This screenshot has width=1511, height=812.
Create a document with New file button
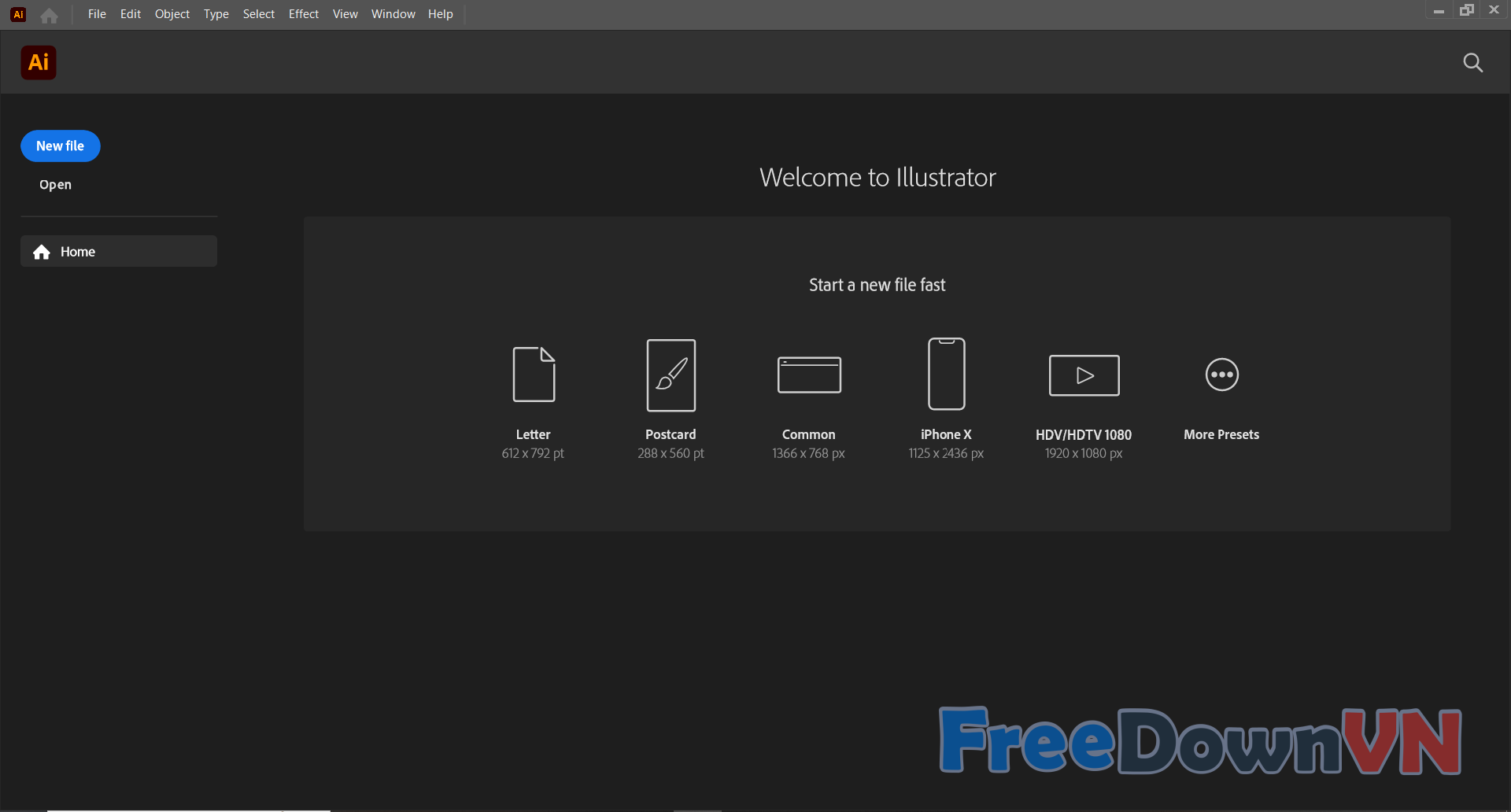[61, 146]
